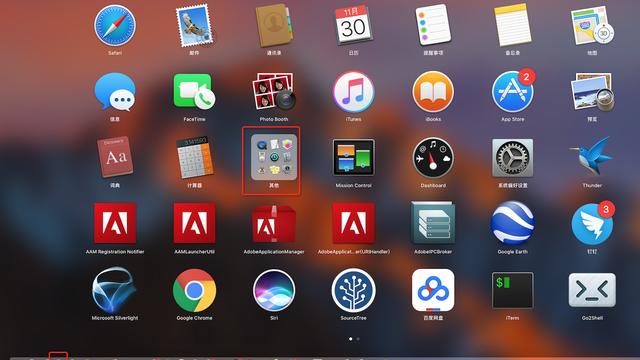The width and height of the screenshot is (640, 360).
Task: Launch the Preview app
Action: coord(592,92)
